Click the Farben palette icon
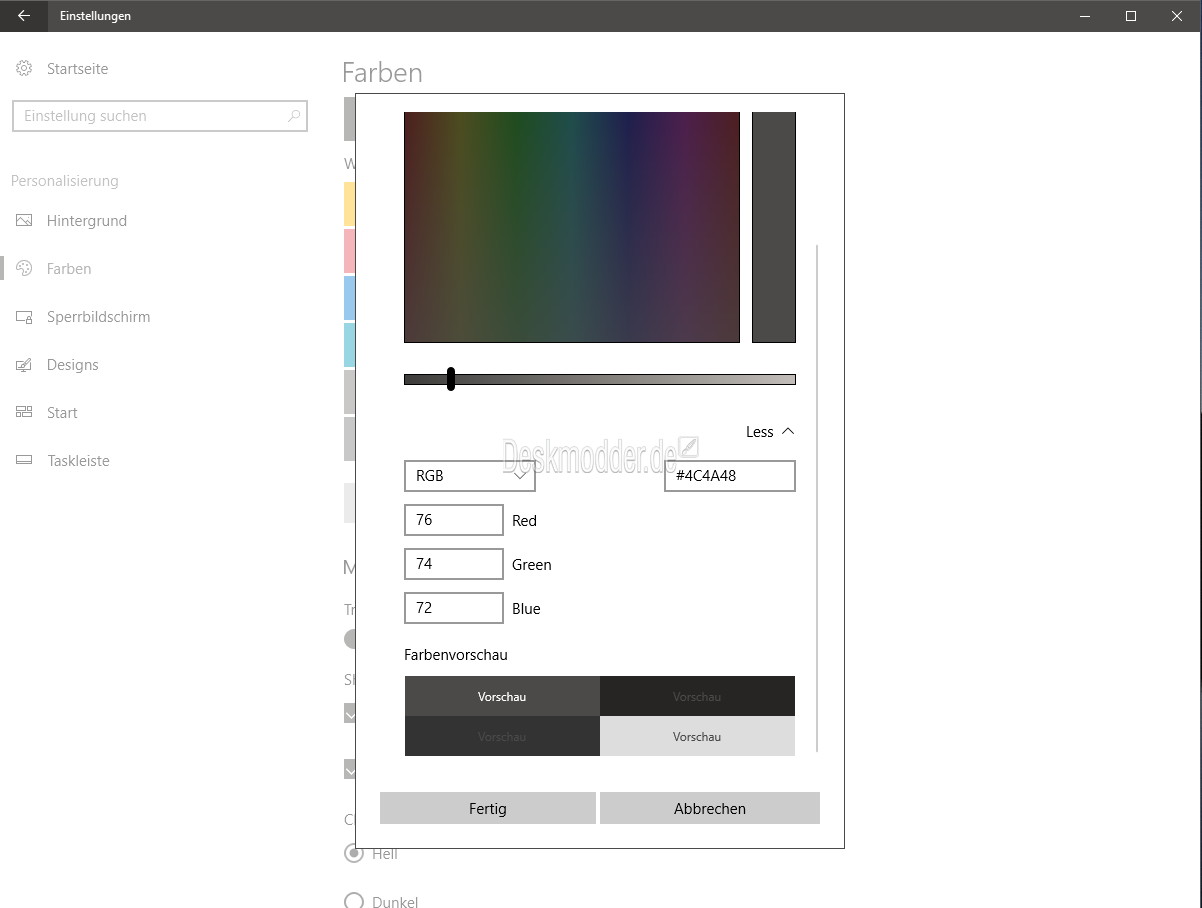Viewport: 1202px width, 908px height. (x=25, y=269)
